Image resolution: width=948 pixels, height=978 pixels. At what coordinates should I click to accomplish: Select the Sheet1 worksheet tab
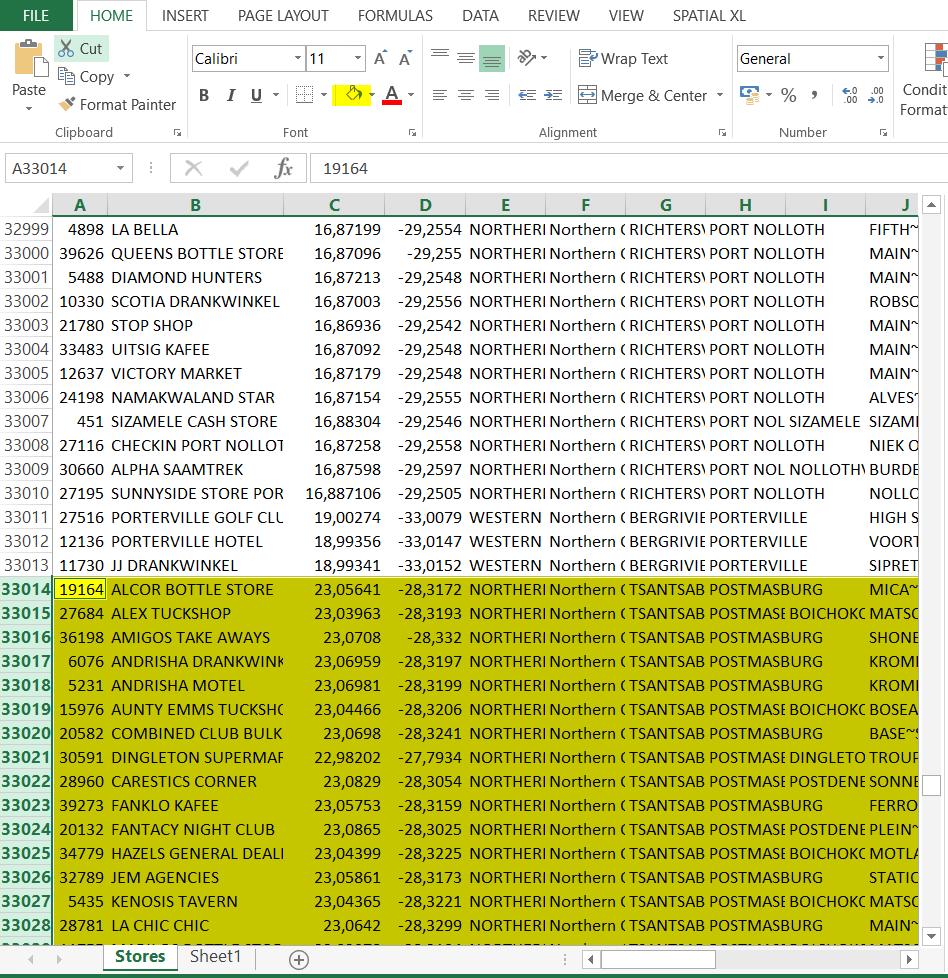(215, 957)
